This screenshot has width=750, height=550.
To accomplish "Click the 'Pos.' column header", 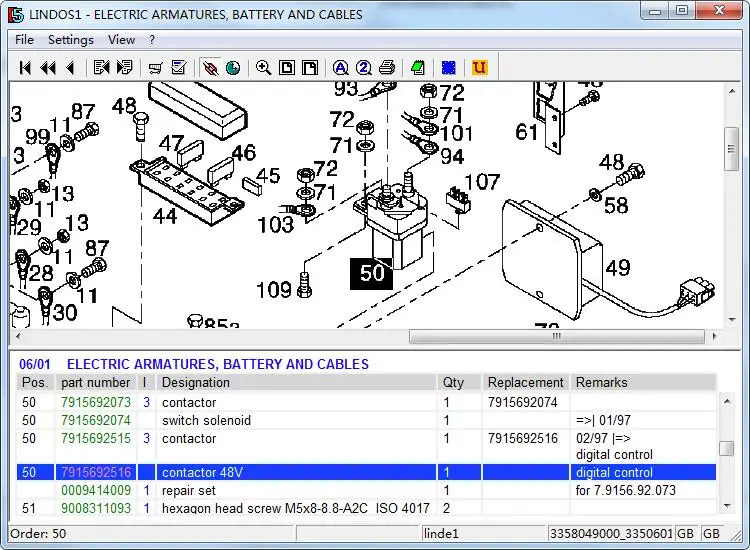I will [35, 383].
